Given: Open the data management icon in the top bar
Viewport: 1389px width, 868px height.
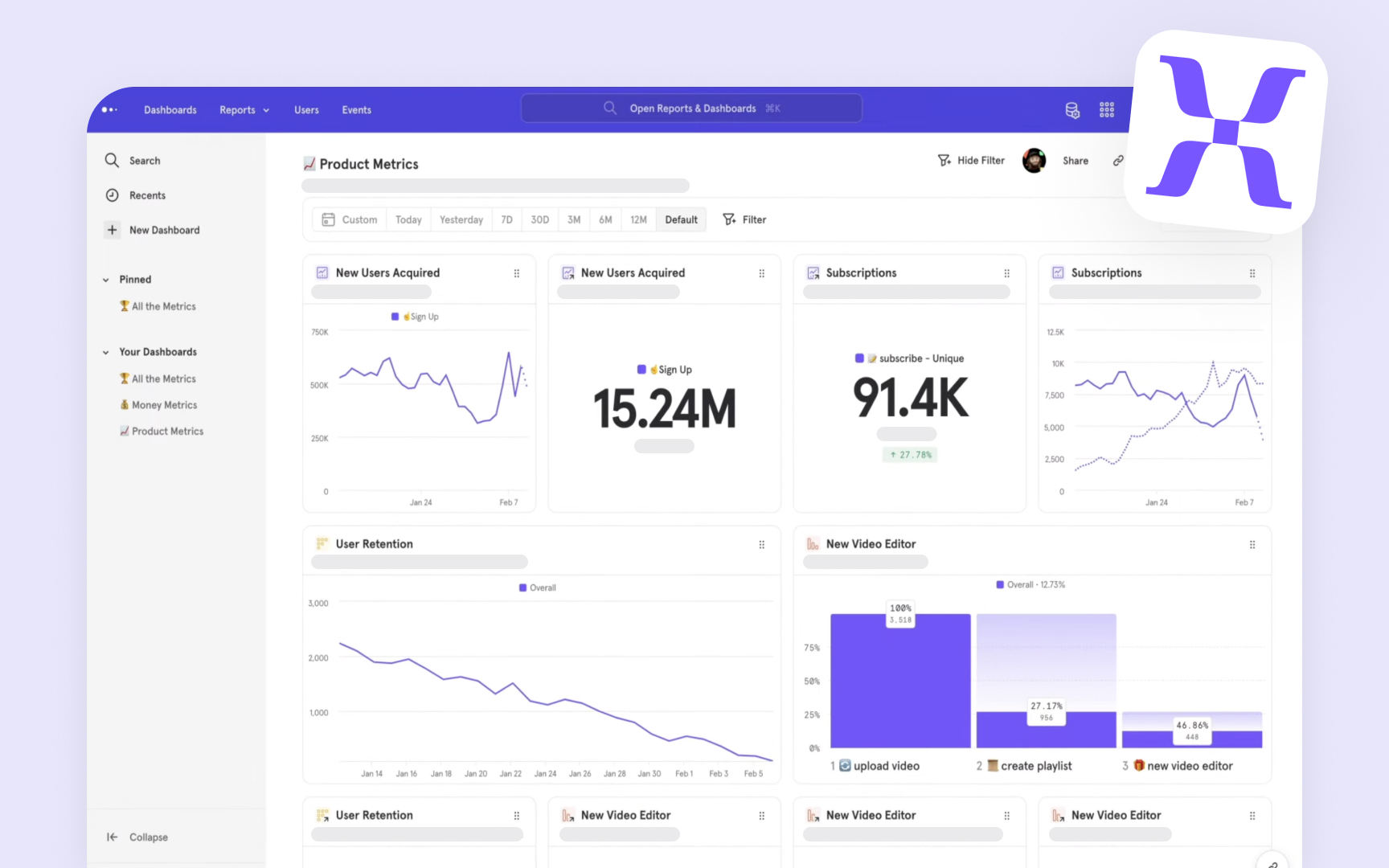Looking at the screenshot, I should [x=1071, y=109].
